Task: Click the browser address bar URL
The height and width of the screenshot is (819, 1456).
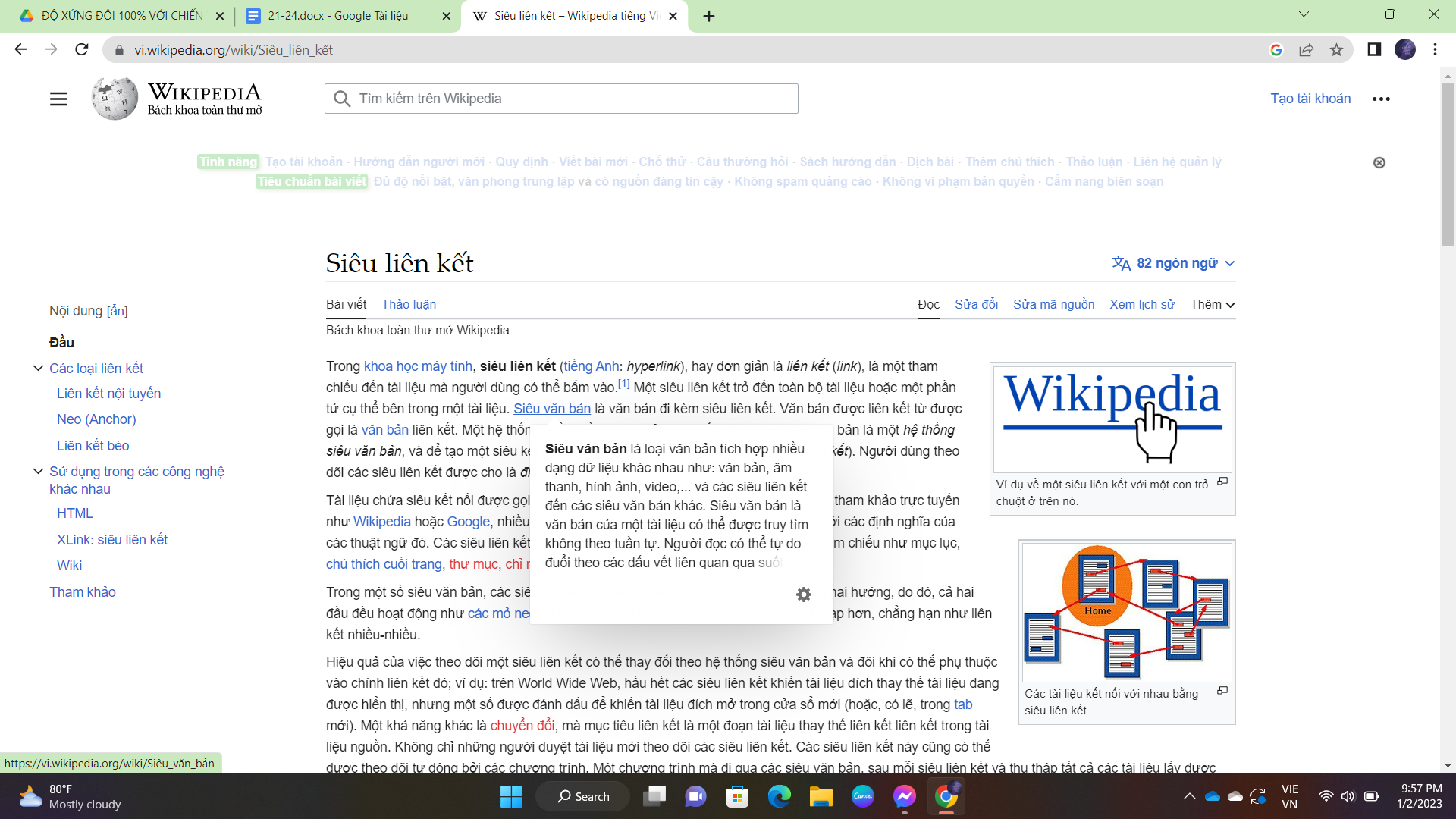Action: click(234, 50)
